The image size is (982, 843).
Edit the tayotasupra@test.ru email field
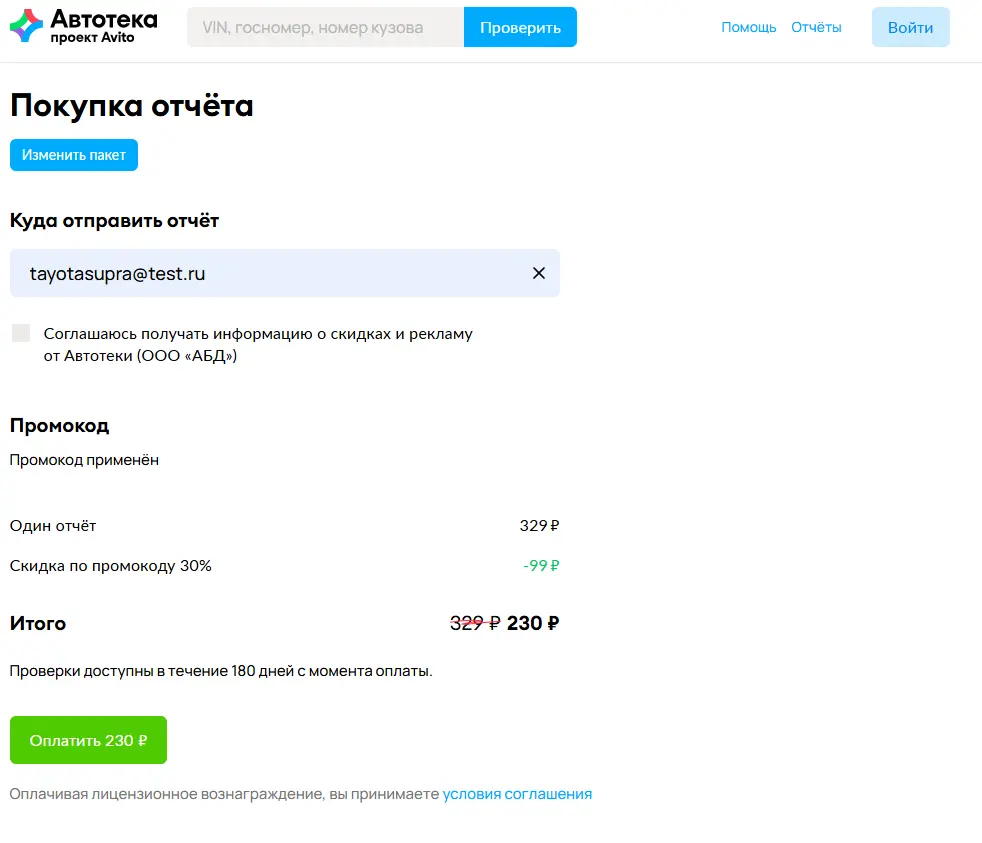click(285, 273)
